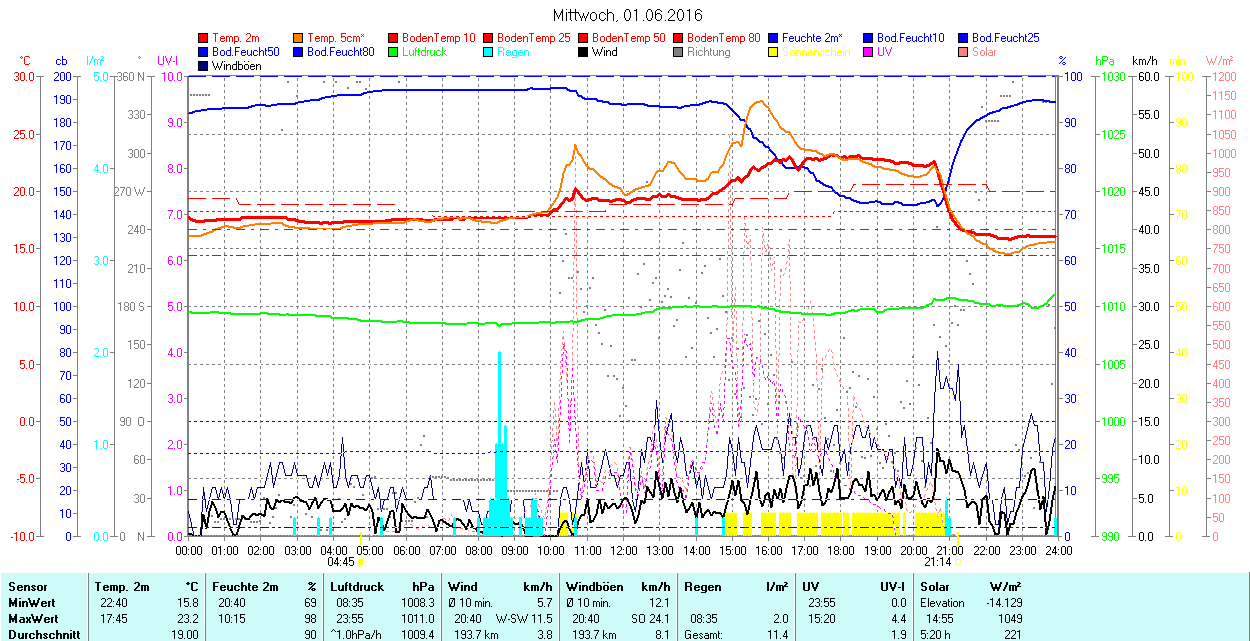
Task: Click the red '°C' axis unit label
Action: pos(25,61)
